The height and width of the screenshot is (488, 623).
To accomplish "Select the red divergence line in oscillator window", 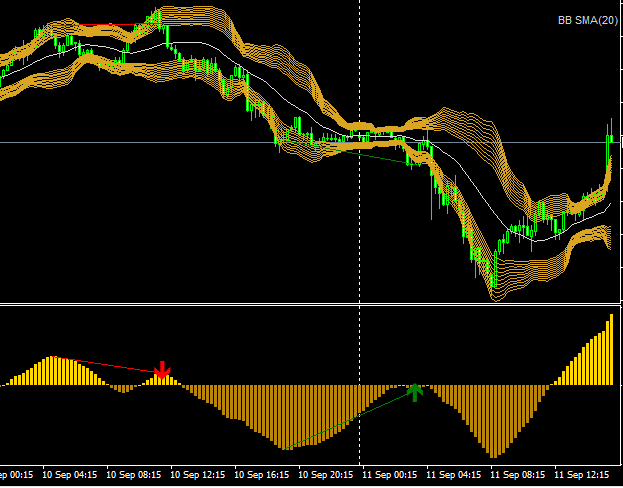I will pos(110,365).
